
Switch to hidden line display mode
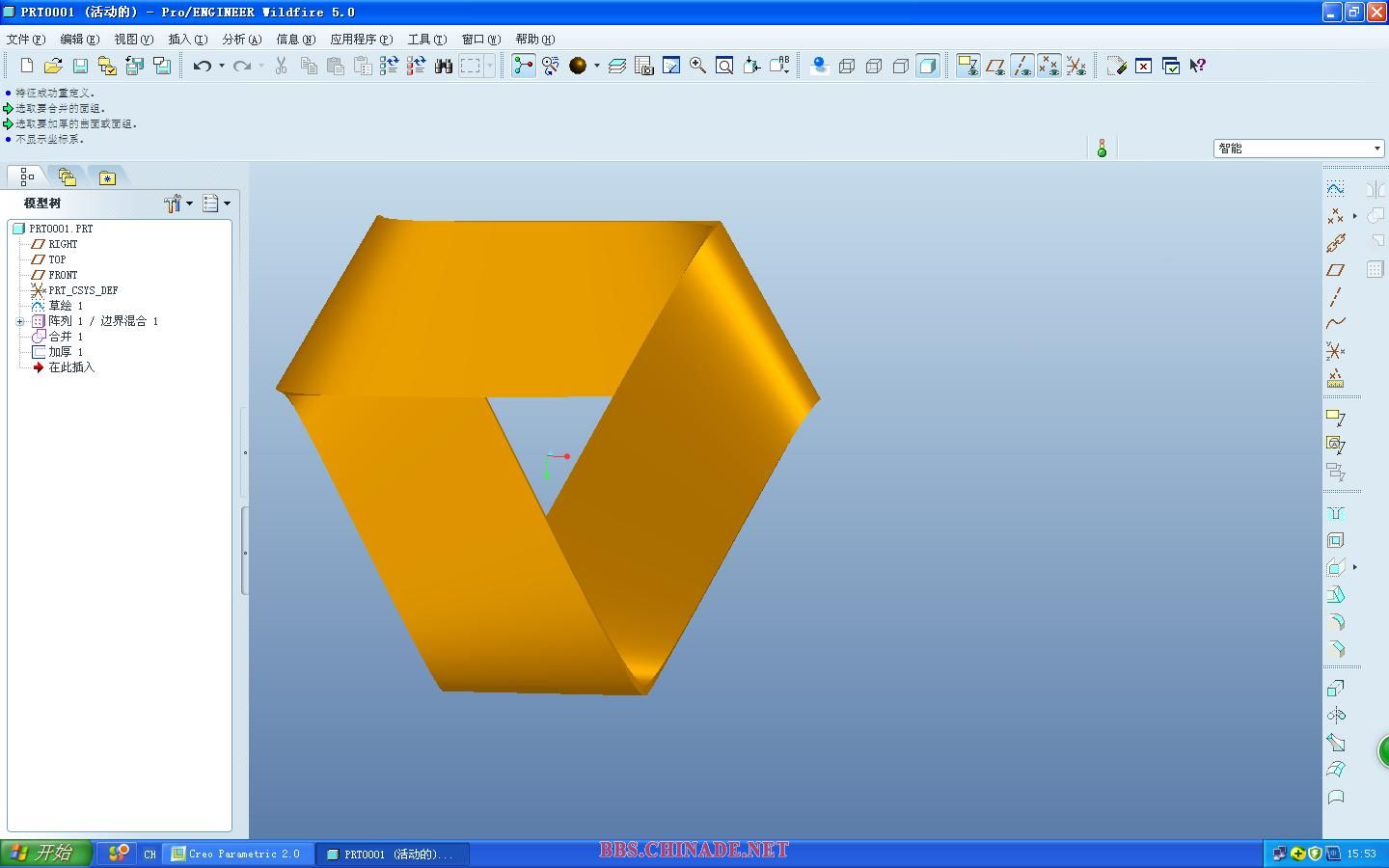point(874,66)
